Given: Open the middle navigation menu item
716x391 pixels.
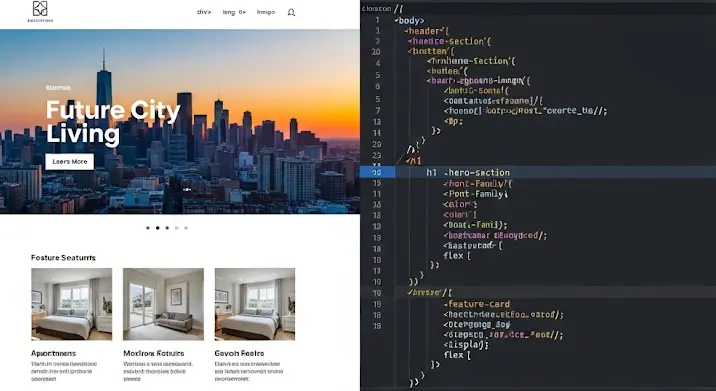Looking at the screenshot, I should click(x=234, y=12).
